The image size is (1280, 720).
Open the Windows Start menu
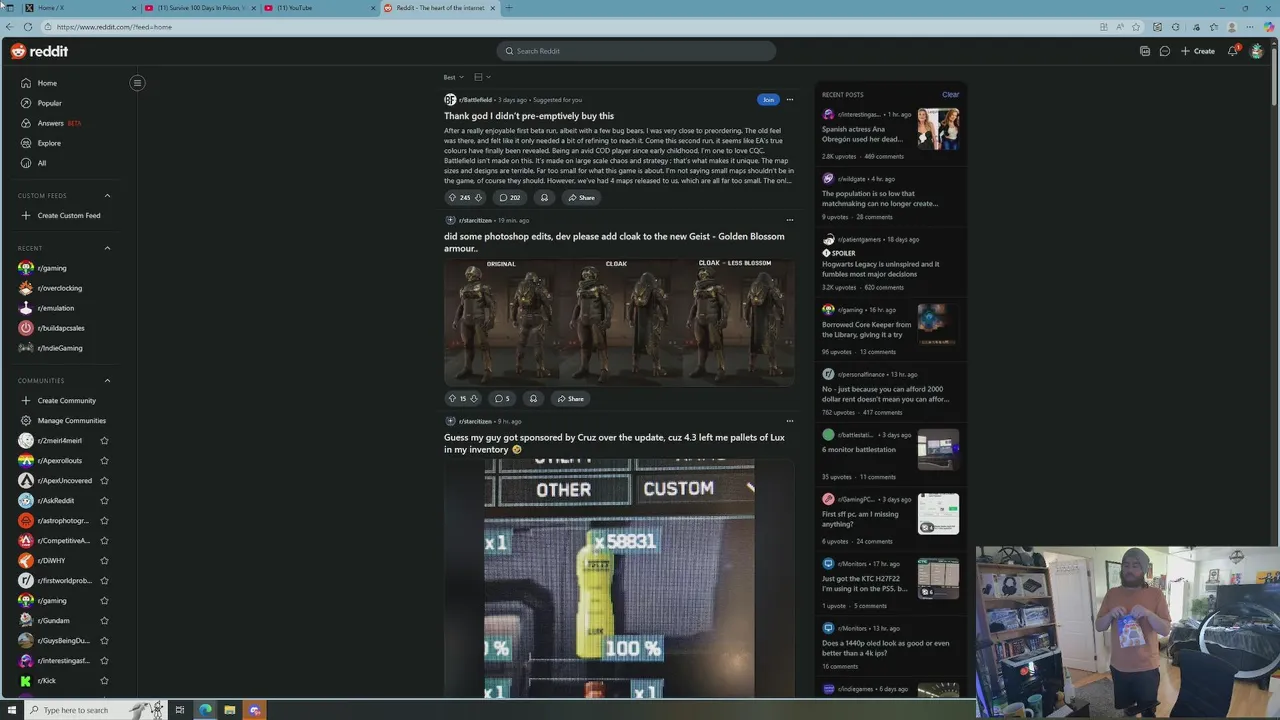tap(11, 710)
